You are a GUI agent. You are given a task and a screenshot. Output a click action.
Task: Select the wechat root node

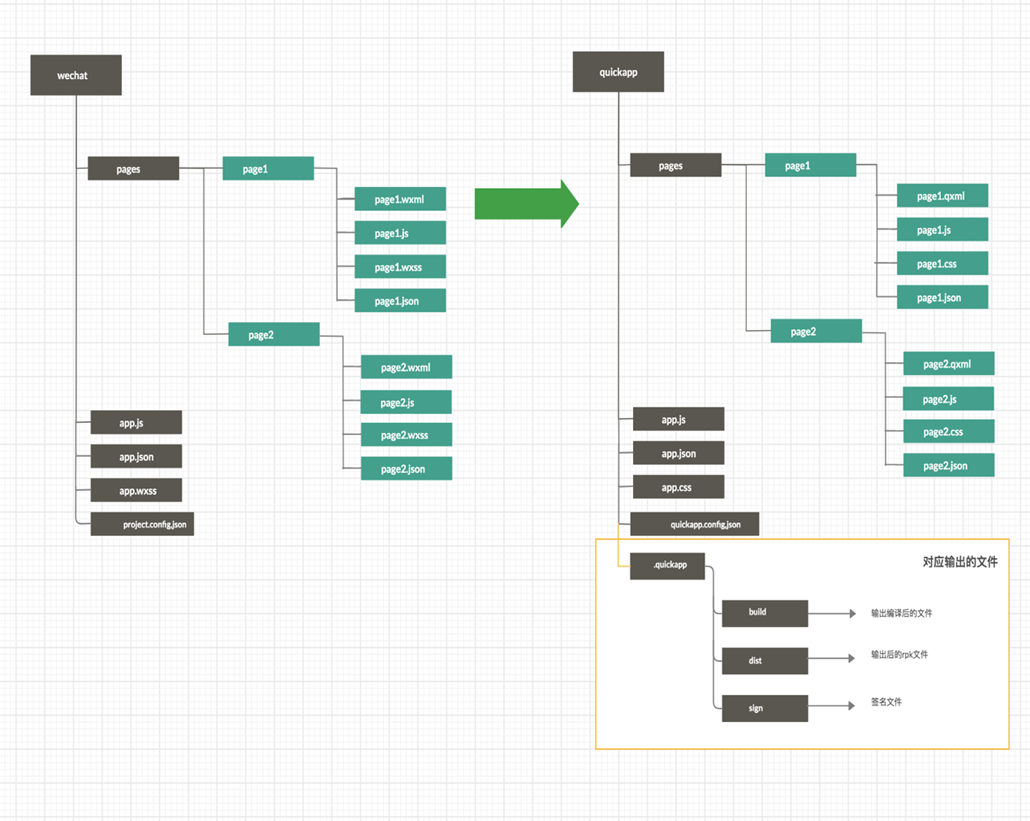[76, 75]
